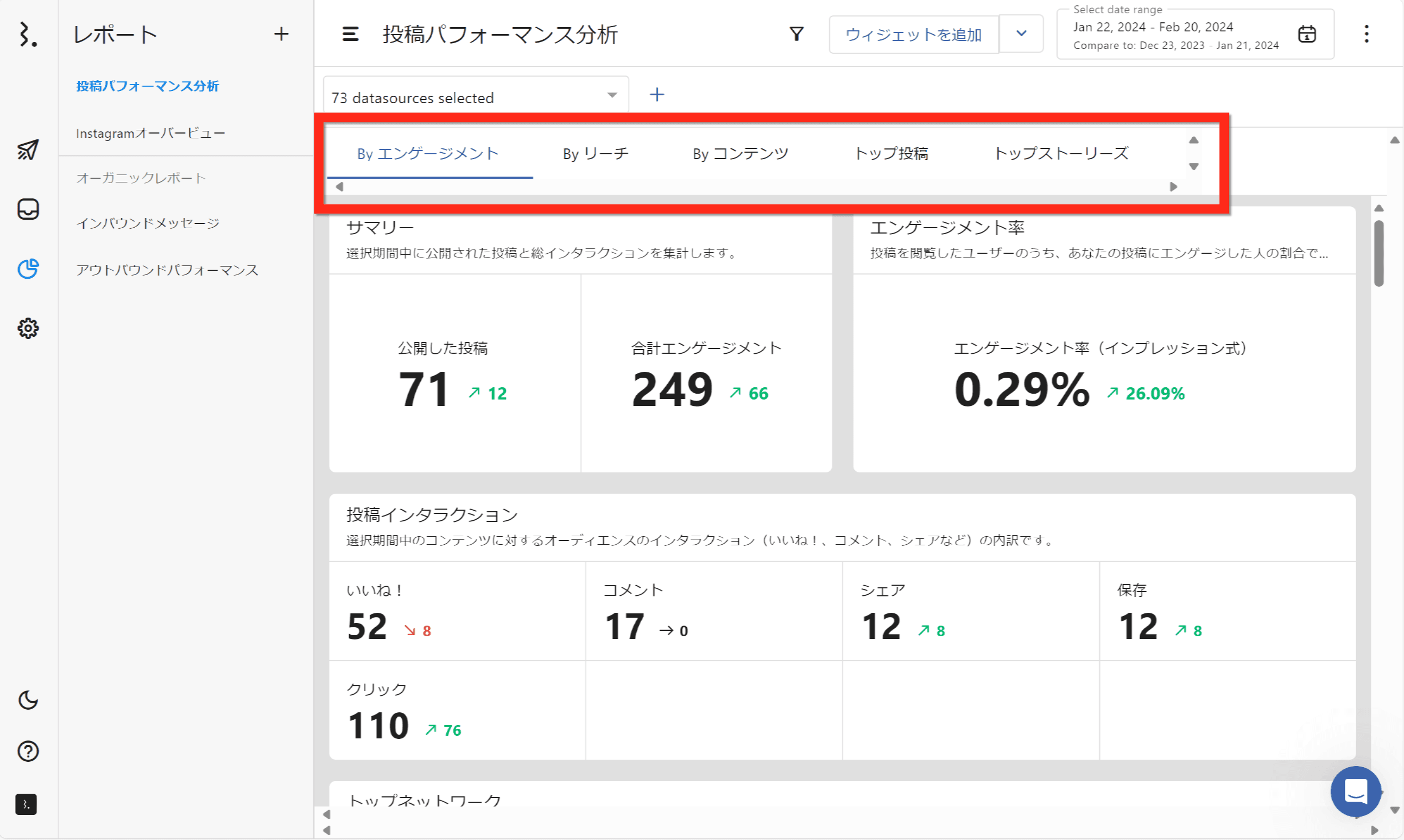
Task: Open the 73 datasources selected dropdown
Action: coord(476,95)
